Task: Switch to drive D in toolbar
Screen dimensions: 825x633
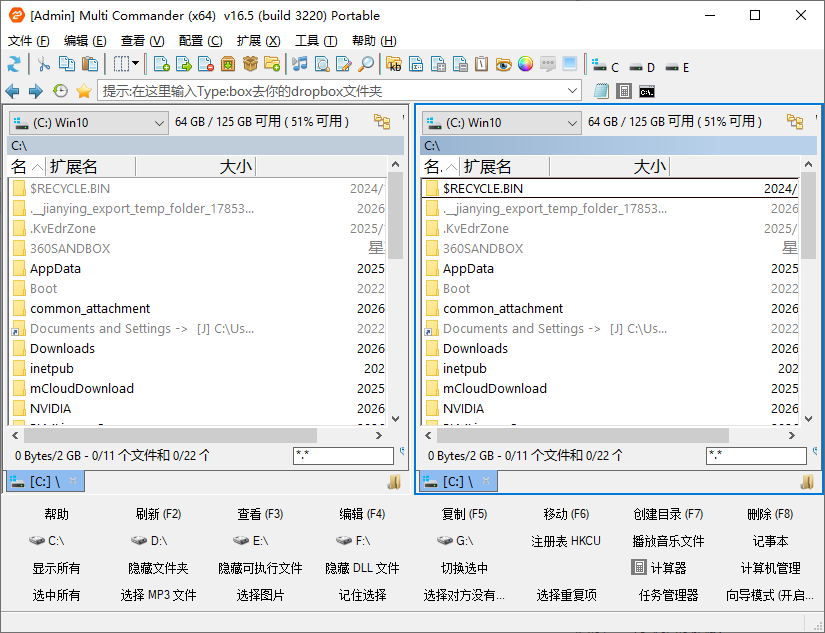Action: point(642,67)
